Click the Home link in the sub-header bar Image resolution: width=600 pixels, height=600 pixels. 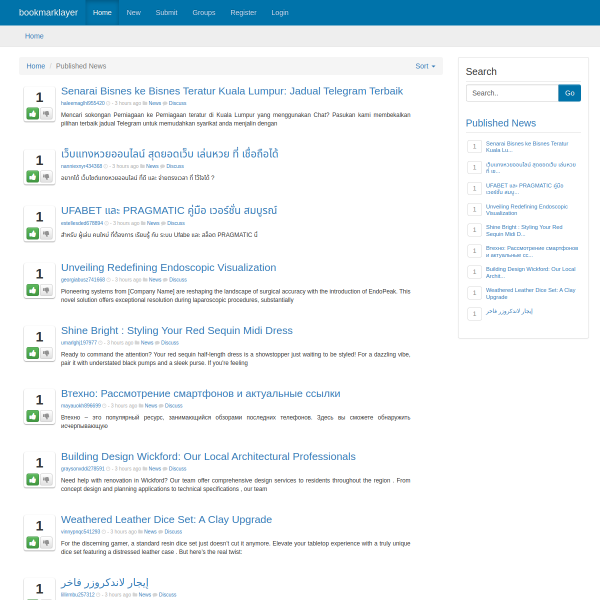[x=34, y=36]
